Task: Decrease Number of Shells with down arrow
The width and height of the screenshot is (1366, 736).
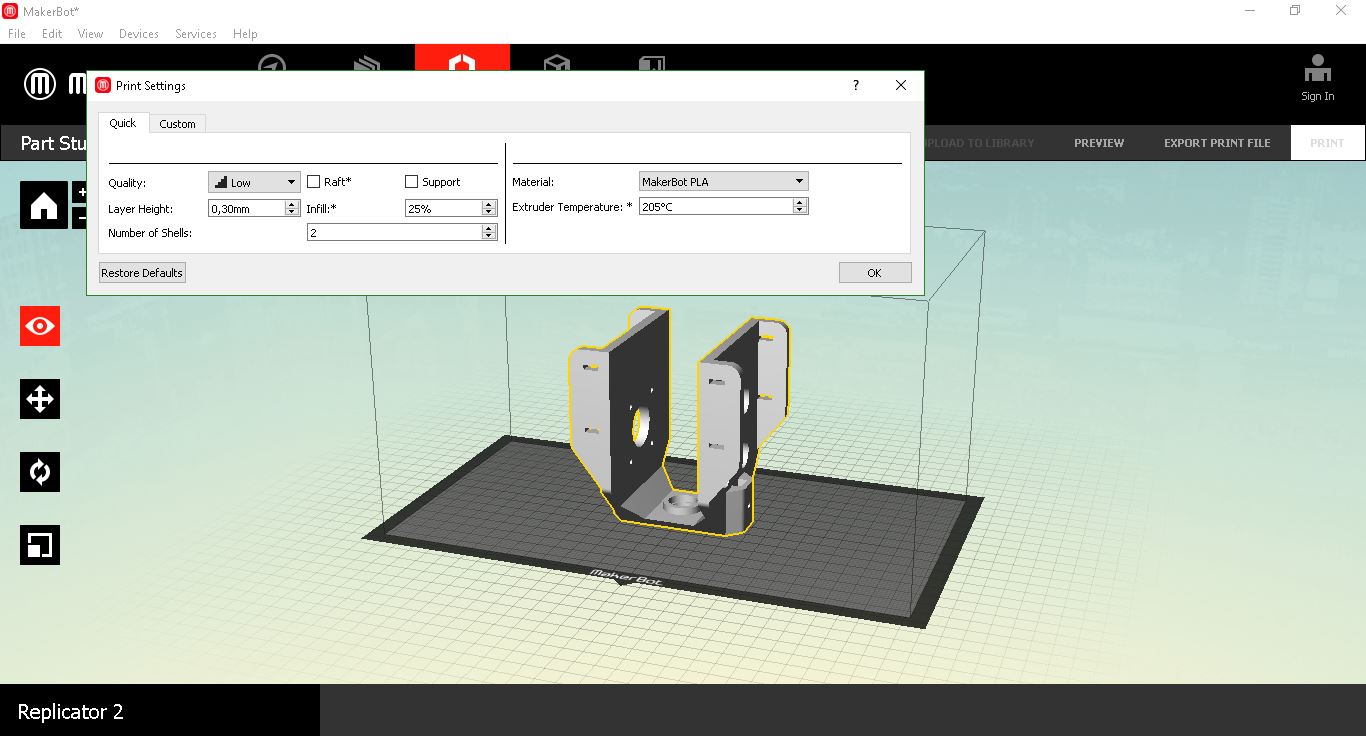Action: 489,236
